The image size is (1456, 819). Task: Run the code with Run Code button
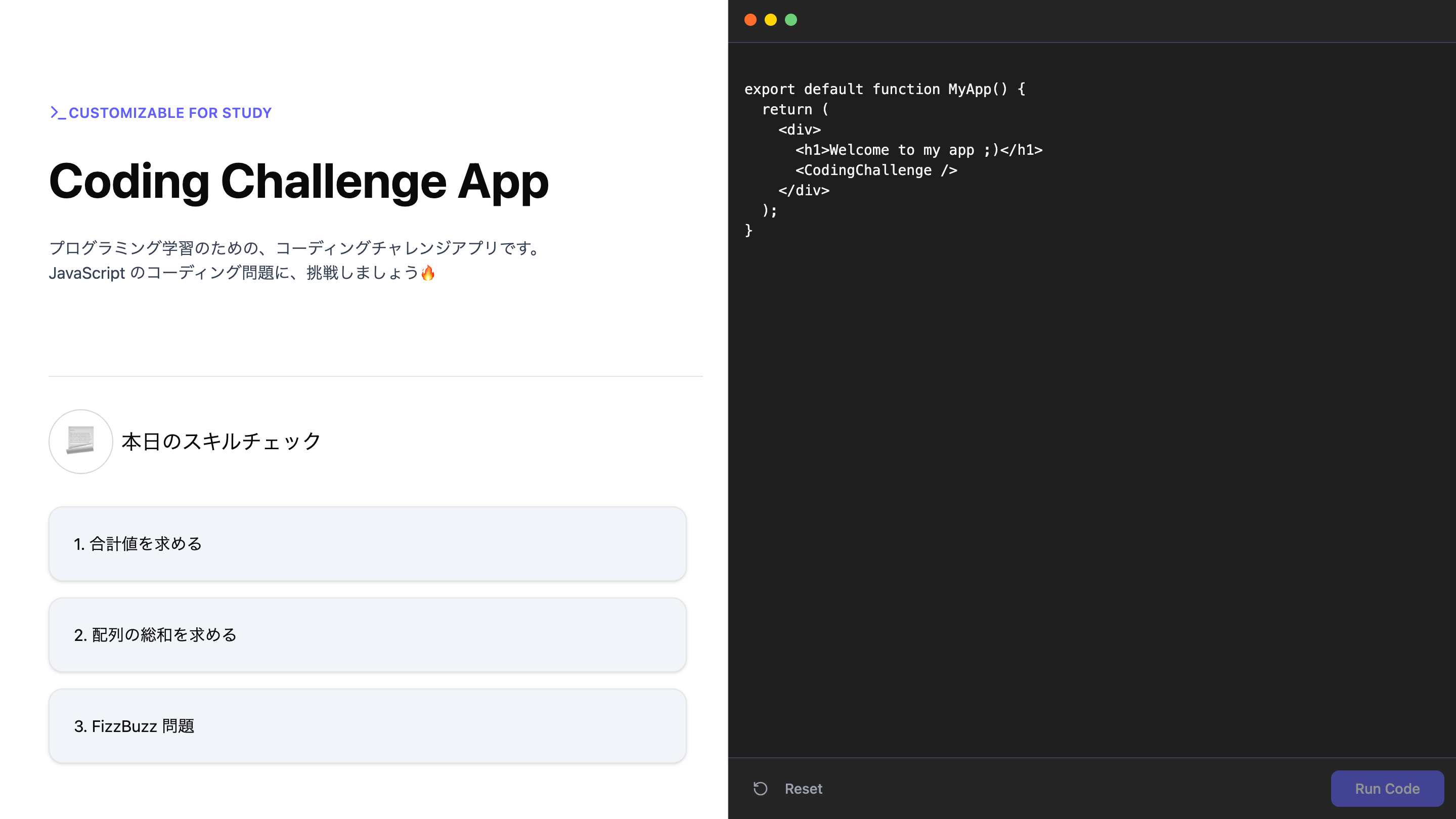tap(1387, 789)
